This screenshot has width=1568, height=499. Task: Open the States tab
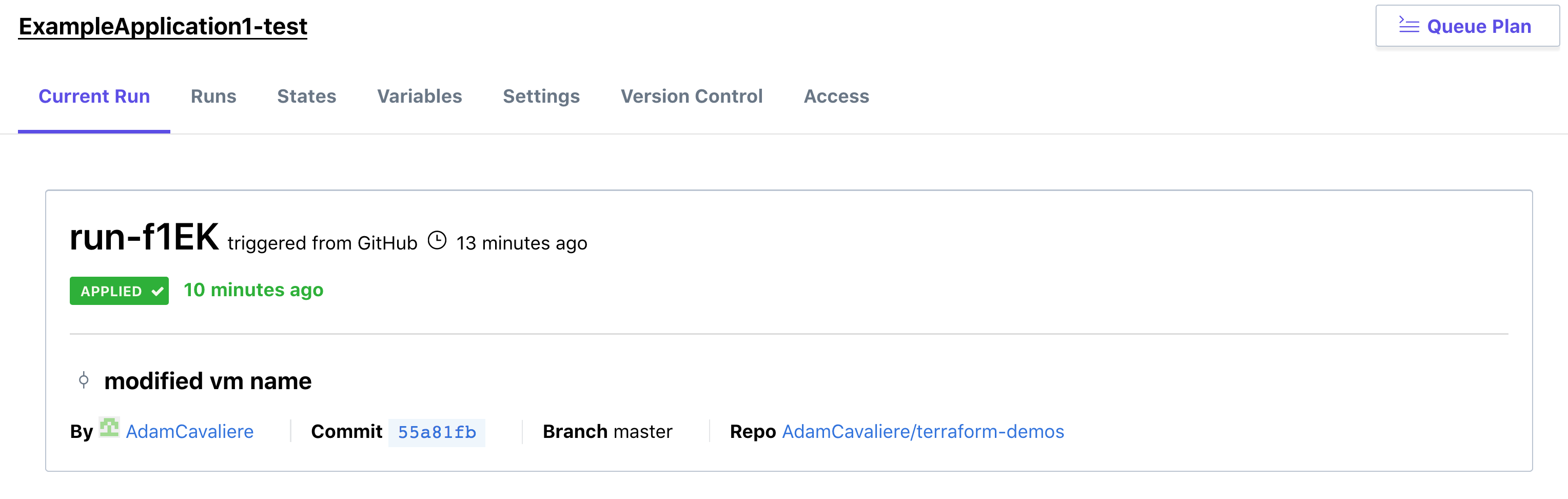pos(306,97)
